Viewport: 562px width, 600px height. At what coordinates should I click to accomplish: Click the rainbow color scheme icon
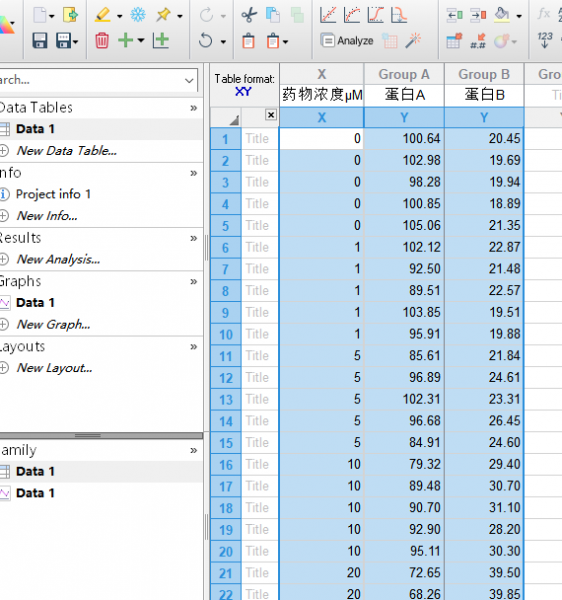point(7,25)
